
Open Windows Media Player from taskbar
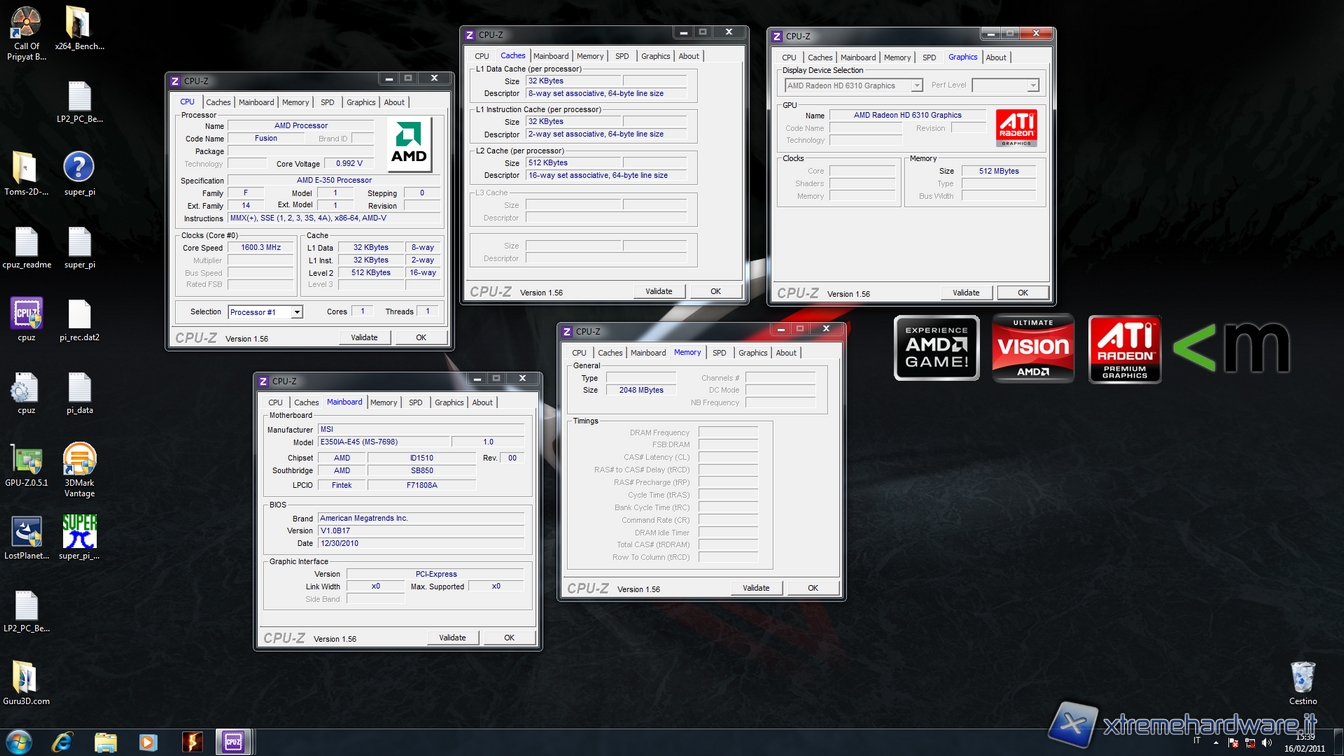click(x=148, y=741)
